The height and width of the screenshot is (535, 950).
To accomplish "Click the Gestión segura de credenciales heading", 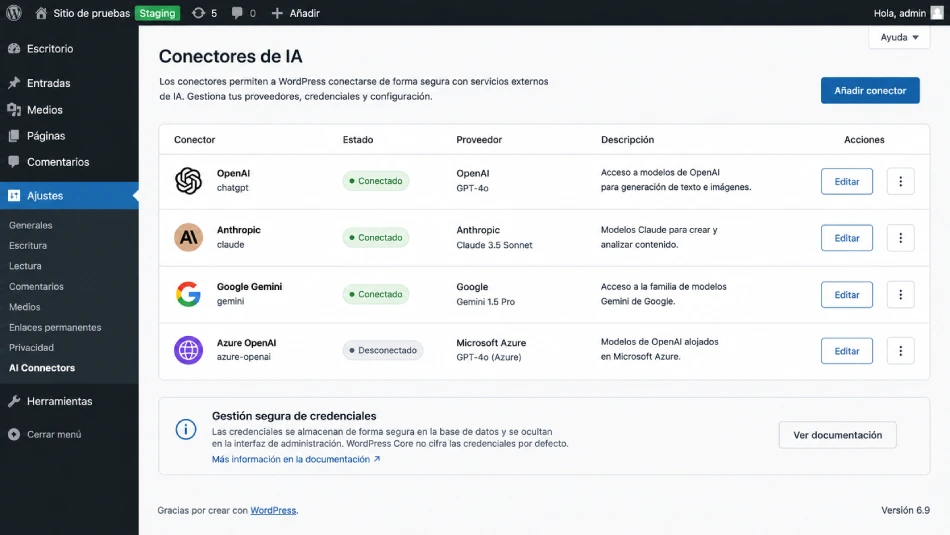I will tap(294, 416).
